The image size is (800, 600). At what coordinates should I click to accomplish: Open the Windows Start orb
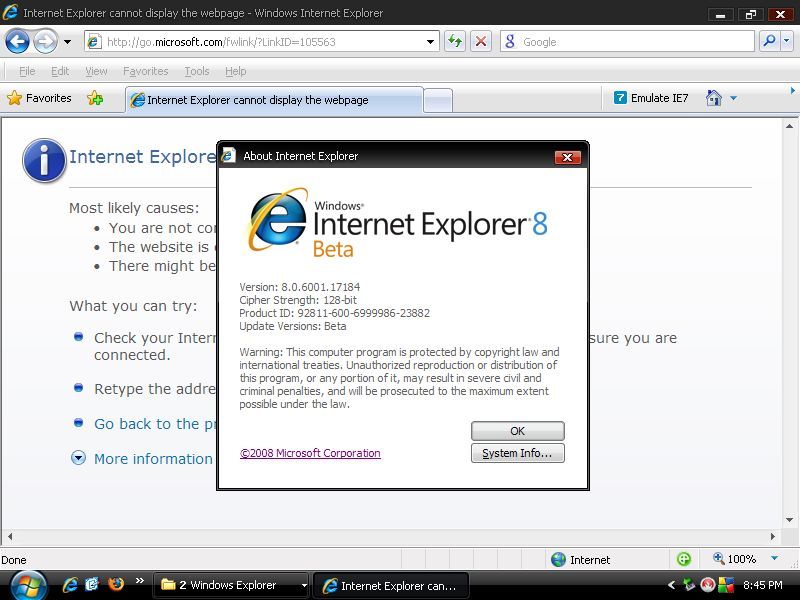(x=27, y=584)
